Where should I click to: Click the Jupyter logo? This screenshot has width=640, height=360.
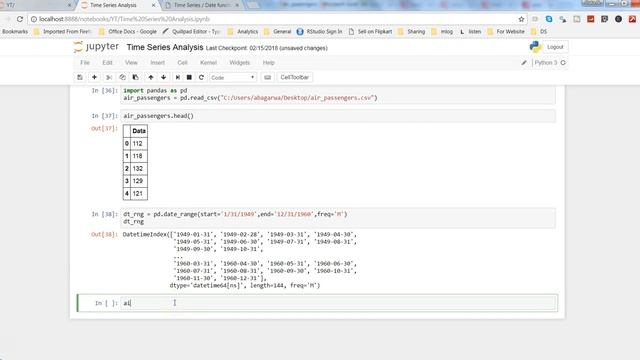96,47
